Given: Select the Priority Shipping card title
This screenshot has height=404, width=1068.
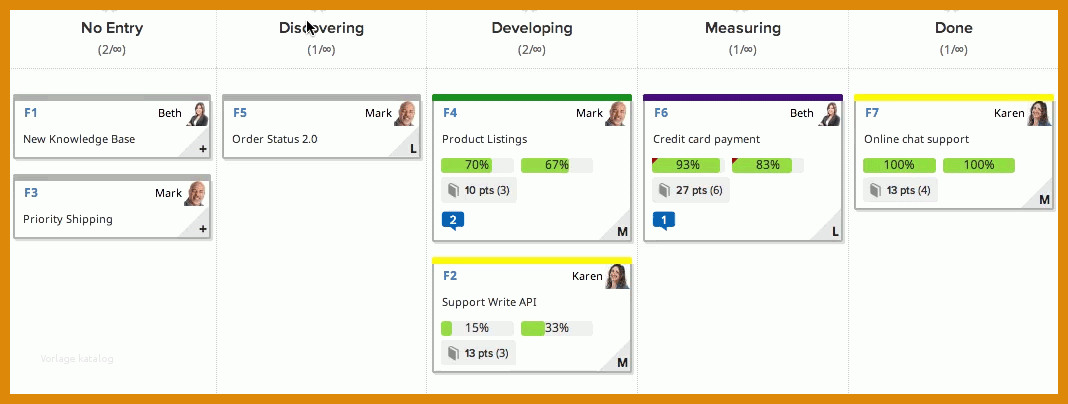Looking at the screenshot, I should point(68,219).
